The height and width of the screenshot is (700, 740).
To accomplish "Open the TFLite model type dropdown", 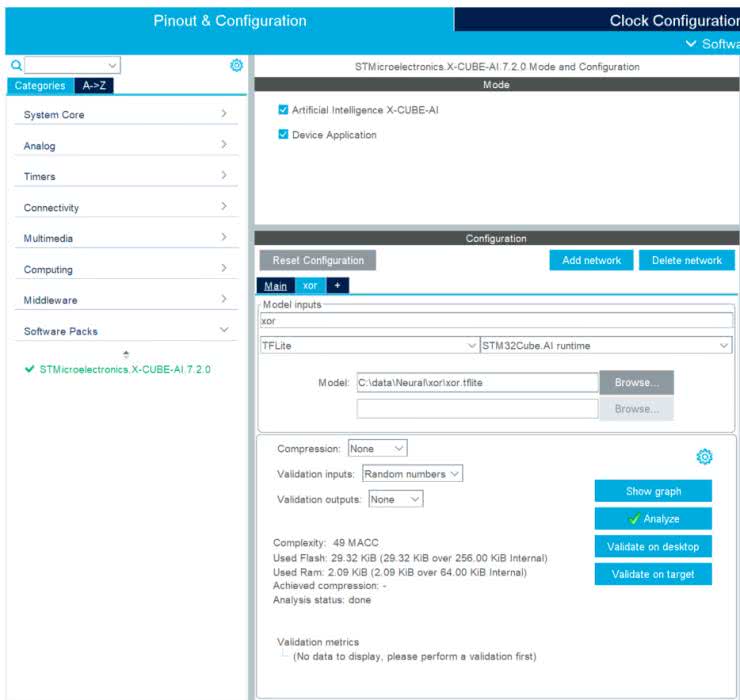I will [x=368, y=345].
